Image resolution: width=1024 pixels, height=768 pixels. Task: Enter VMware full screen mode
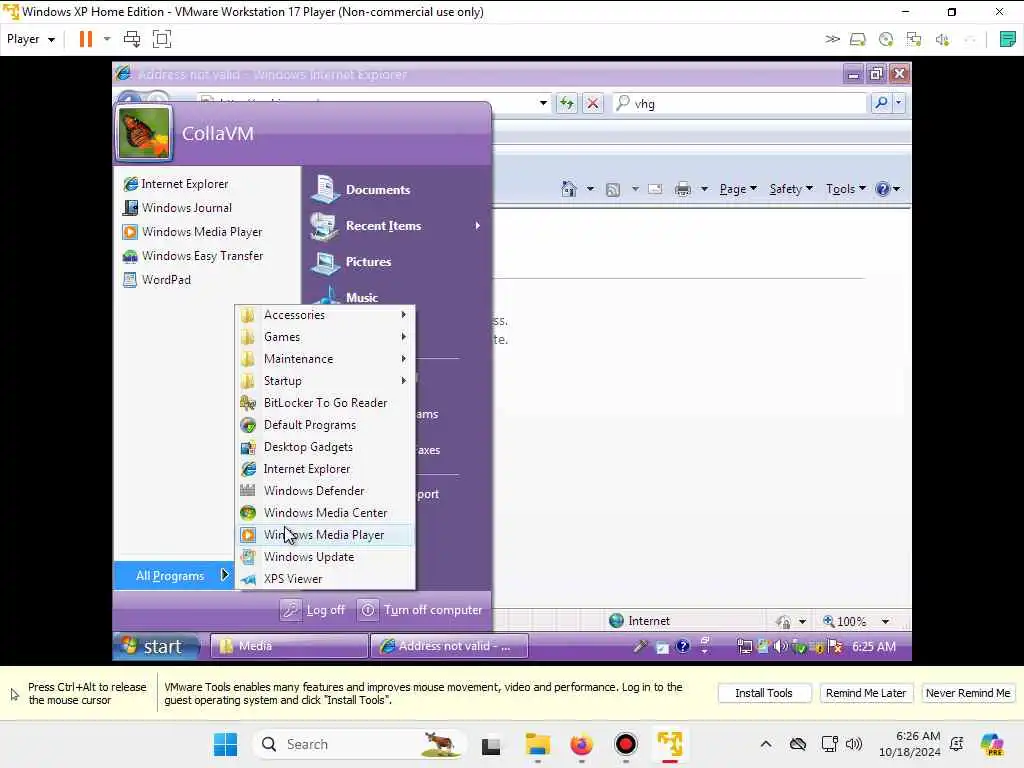click(162, 39)
